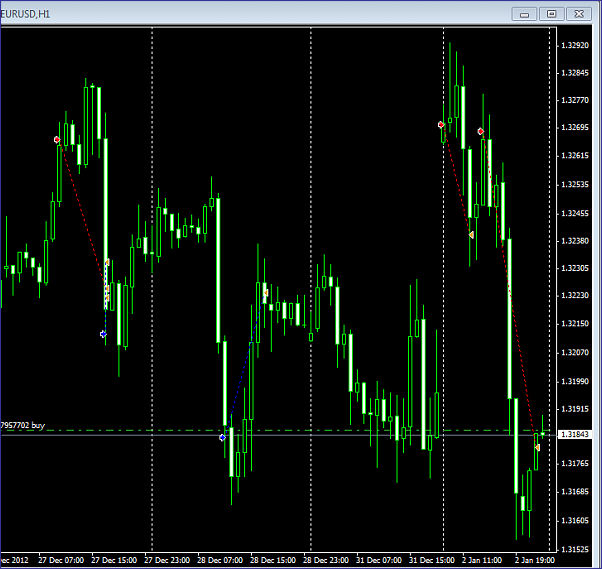Click the EURUSD,H1 window title text
This screenshot has height=569, width=602.
point(25,14)
